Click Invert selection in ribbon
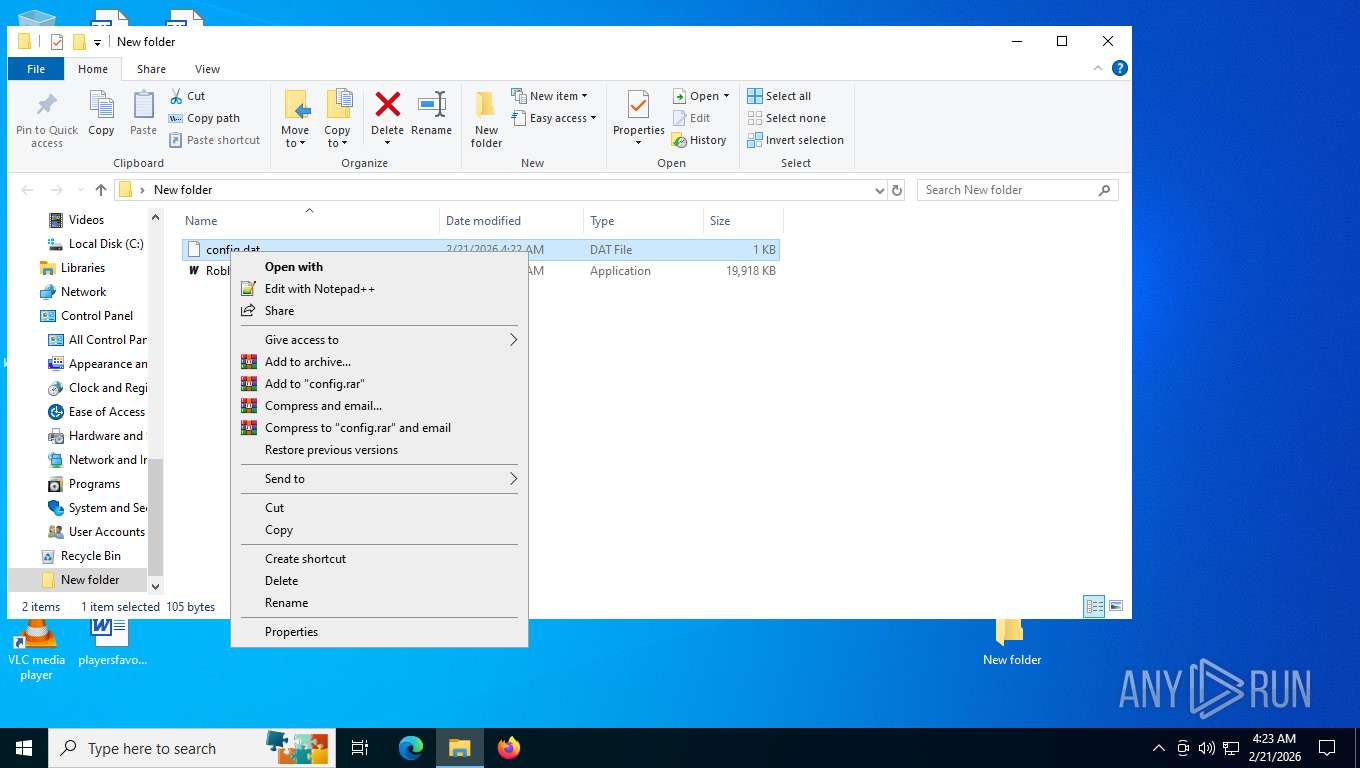 tap(795, 140)
